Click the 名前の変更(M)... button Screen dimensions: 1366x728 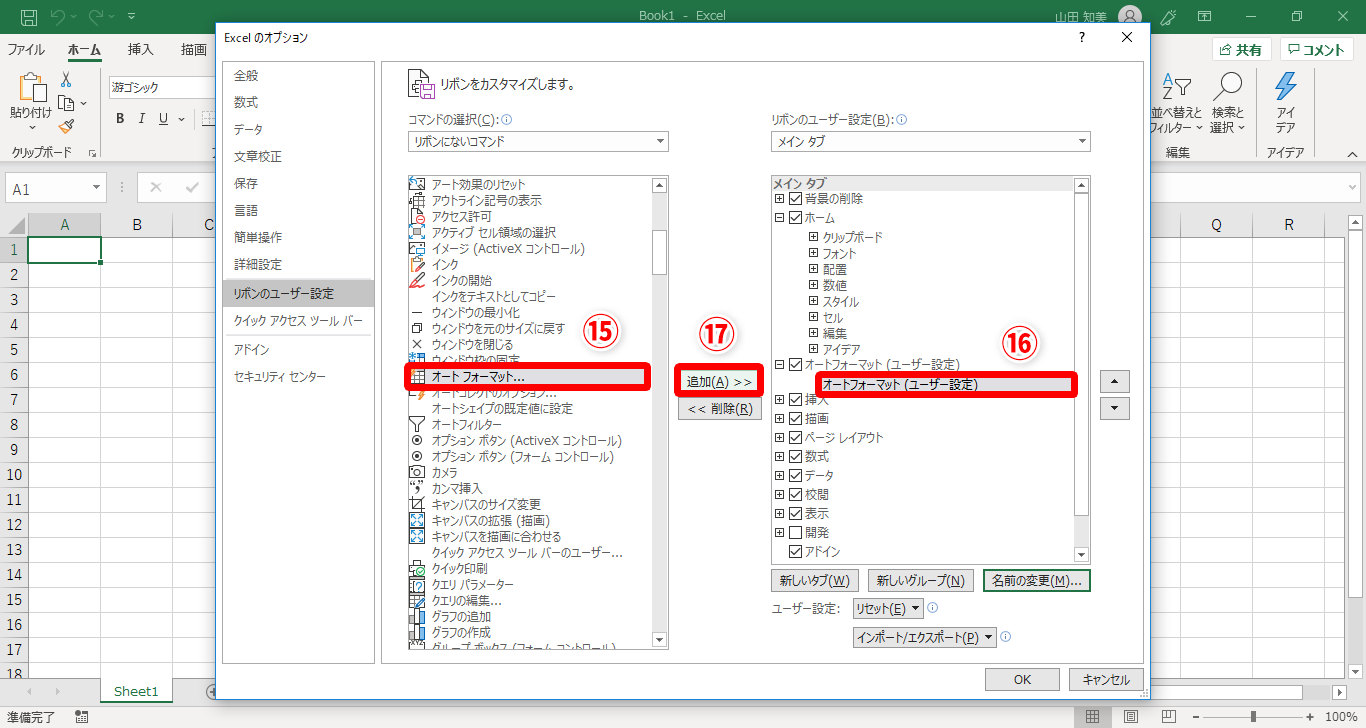pos(1037,580)
